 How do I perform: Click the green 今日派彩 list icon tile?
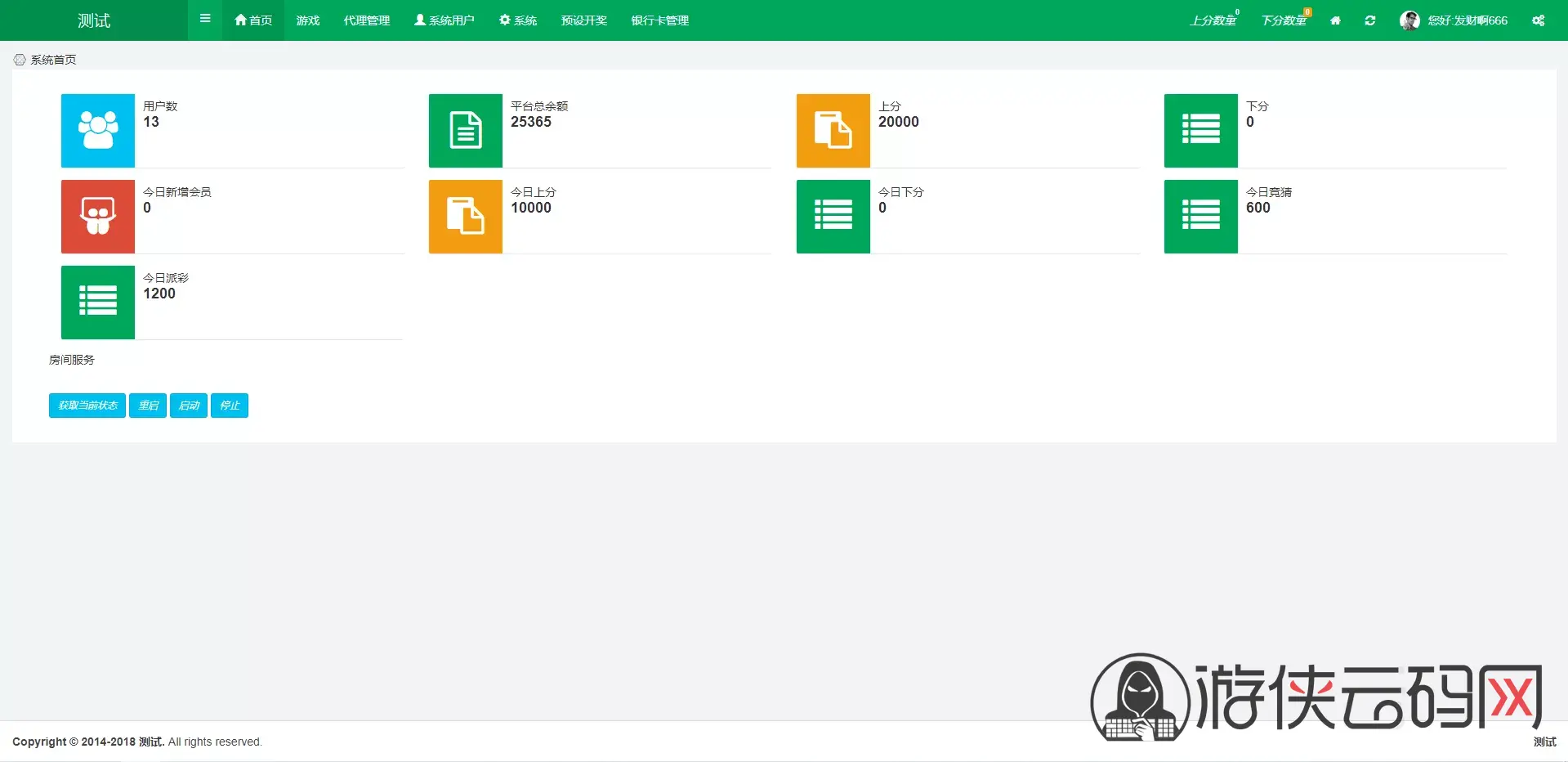pyautogui.click(x=98, y=303)
